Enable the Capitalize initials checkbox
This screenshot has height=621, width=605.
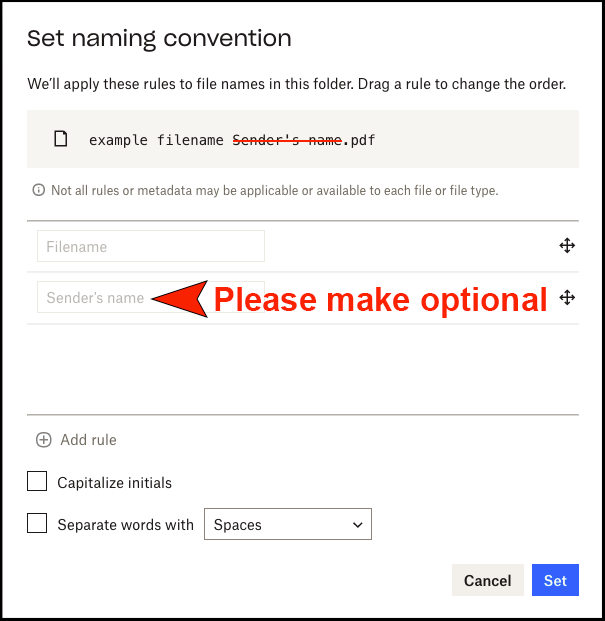(x=37, y=482)
